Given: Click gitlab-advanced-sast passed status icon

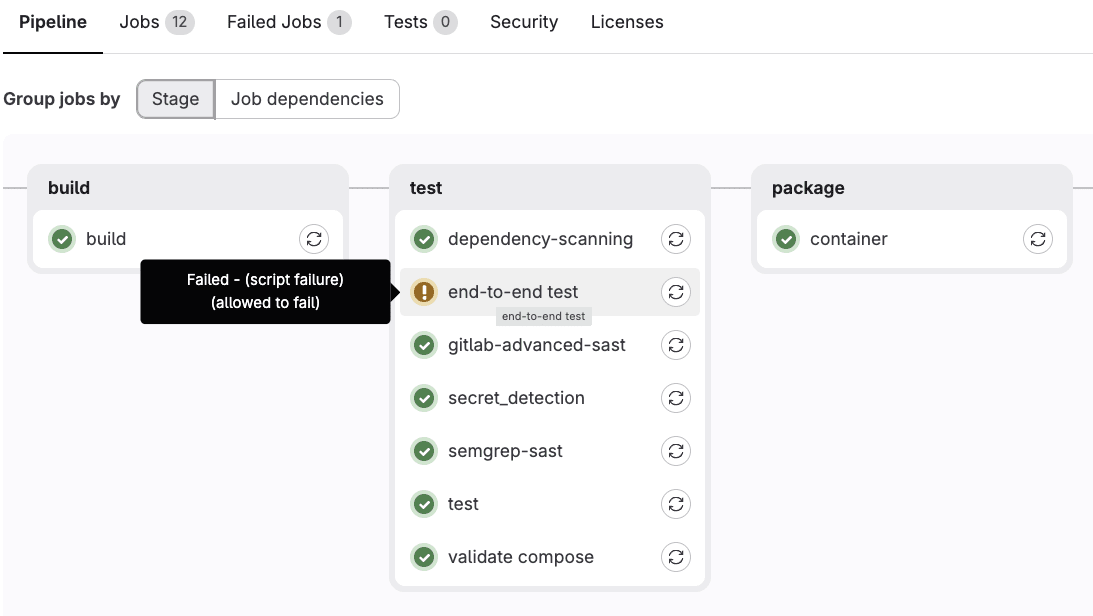Looking at the screenshot, I should (424, 345).
